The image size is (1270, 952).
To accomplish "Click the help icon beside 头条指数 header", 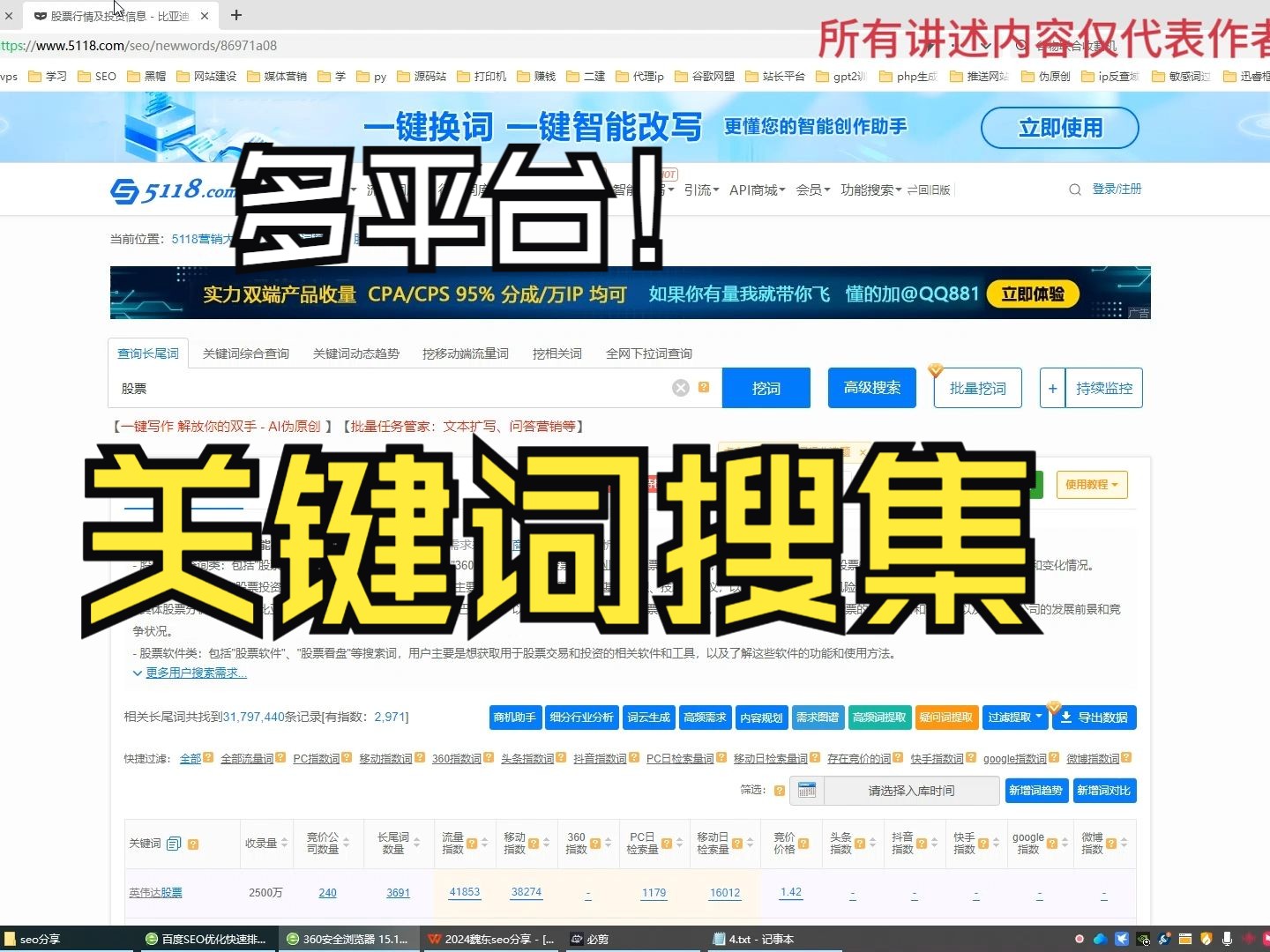I will [860, 844].
